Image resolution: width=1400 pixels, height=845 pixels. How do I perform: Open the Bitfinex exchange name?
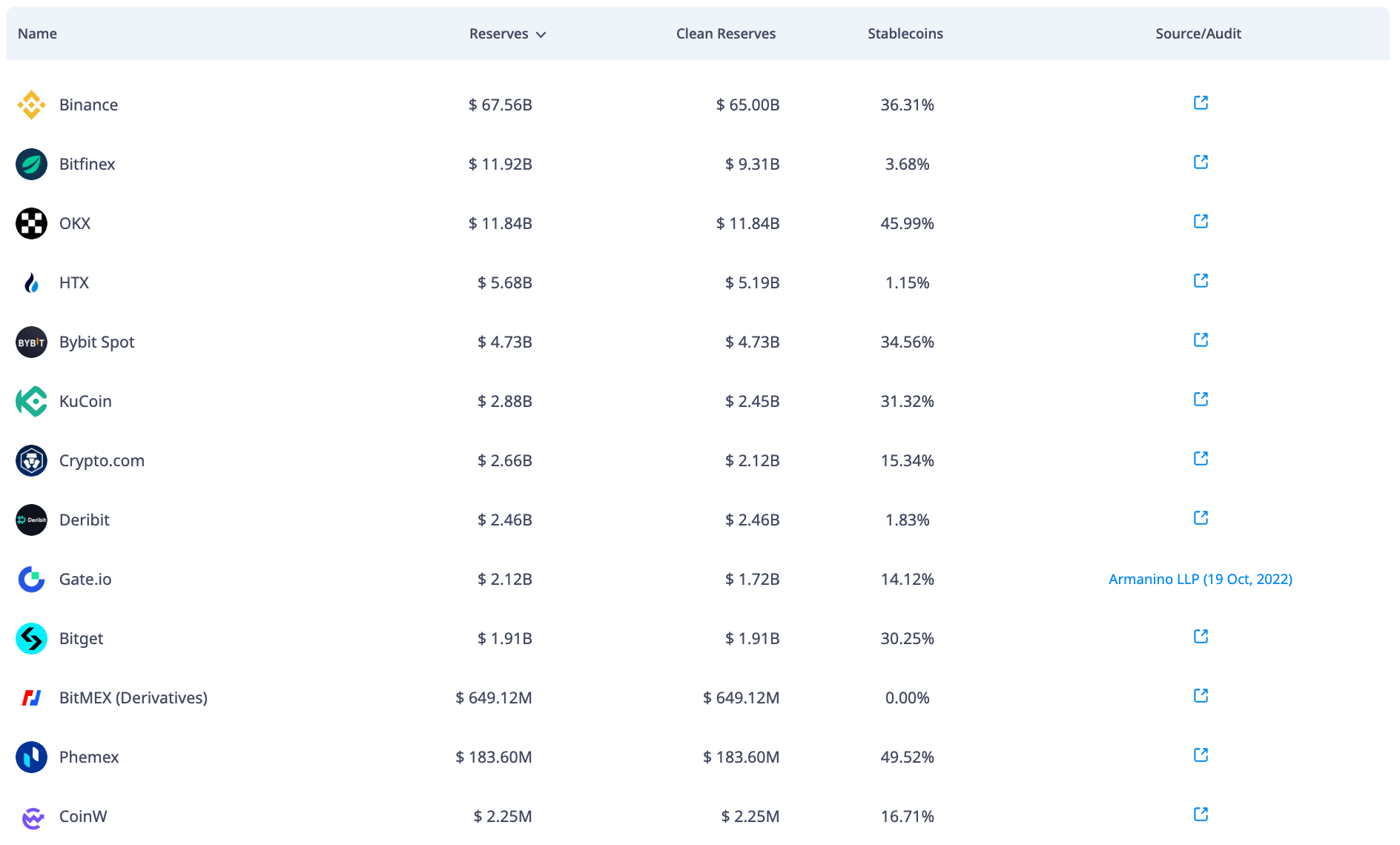[x=87, y=164]
